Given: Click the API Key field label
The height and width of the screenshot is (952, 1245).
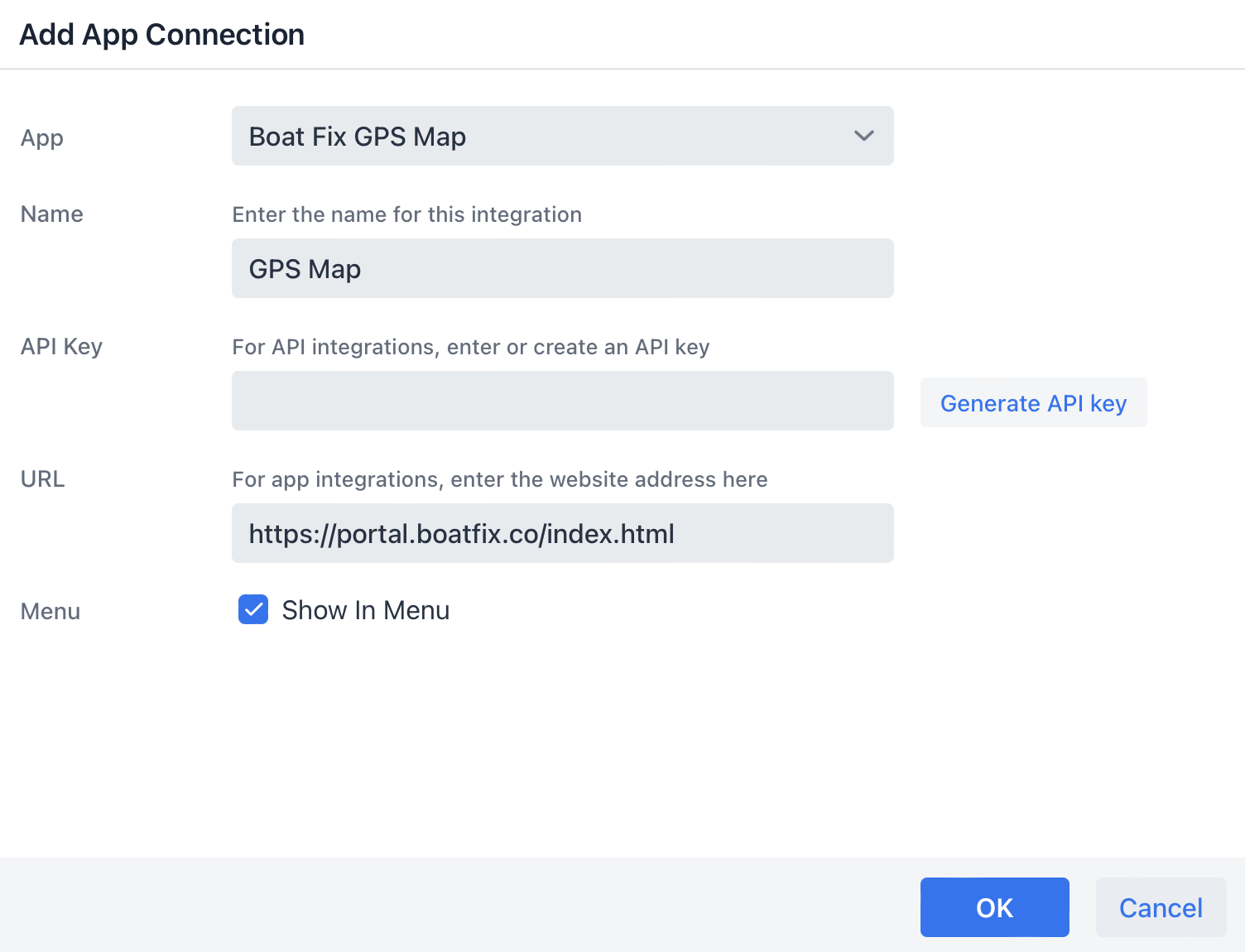Looking at the screenshot, I should point(61,346).
